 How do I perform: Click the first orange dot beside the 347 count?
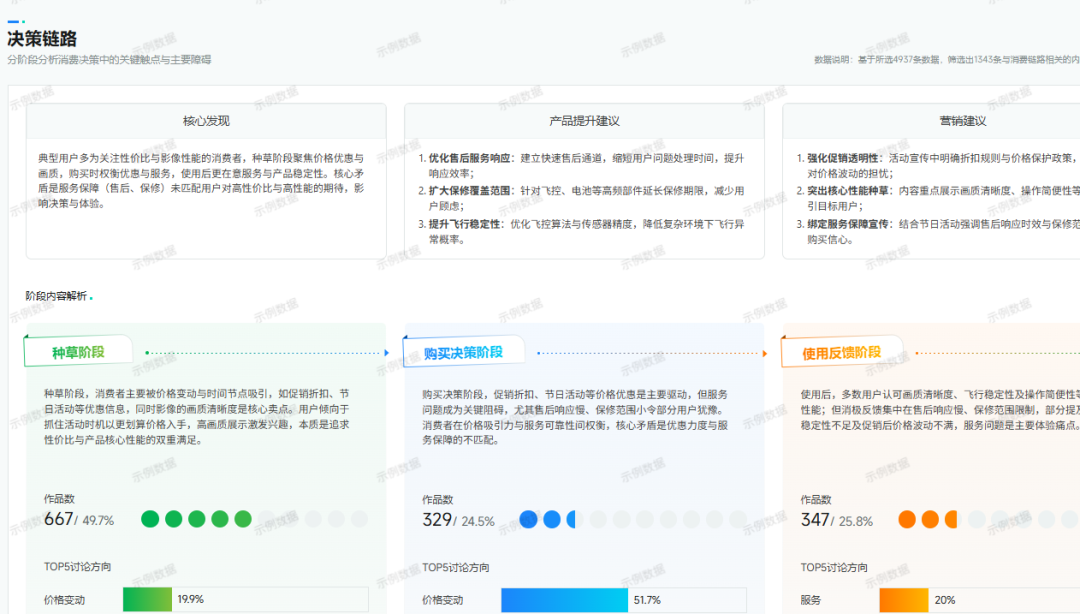(x=906, y=519)
